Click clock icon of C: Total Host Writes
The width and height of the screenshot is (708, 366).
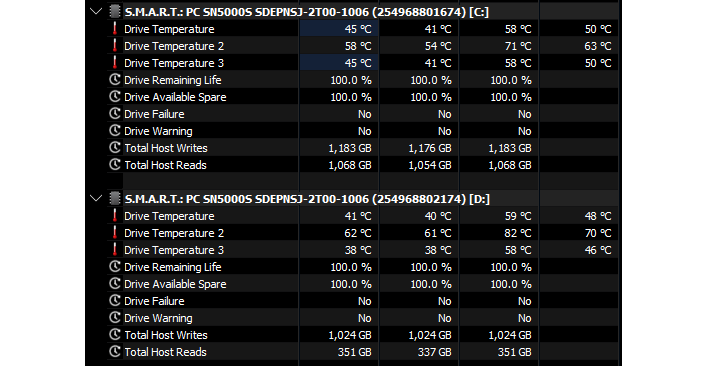[115, 148]
